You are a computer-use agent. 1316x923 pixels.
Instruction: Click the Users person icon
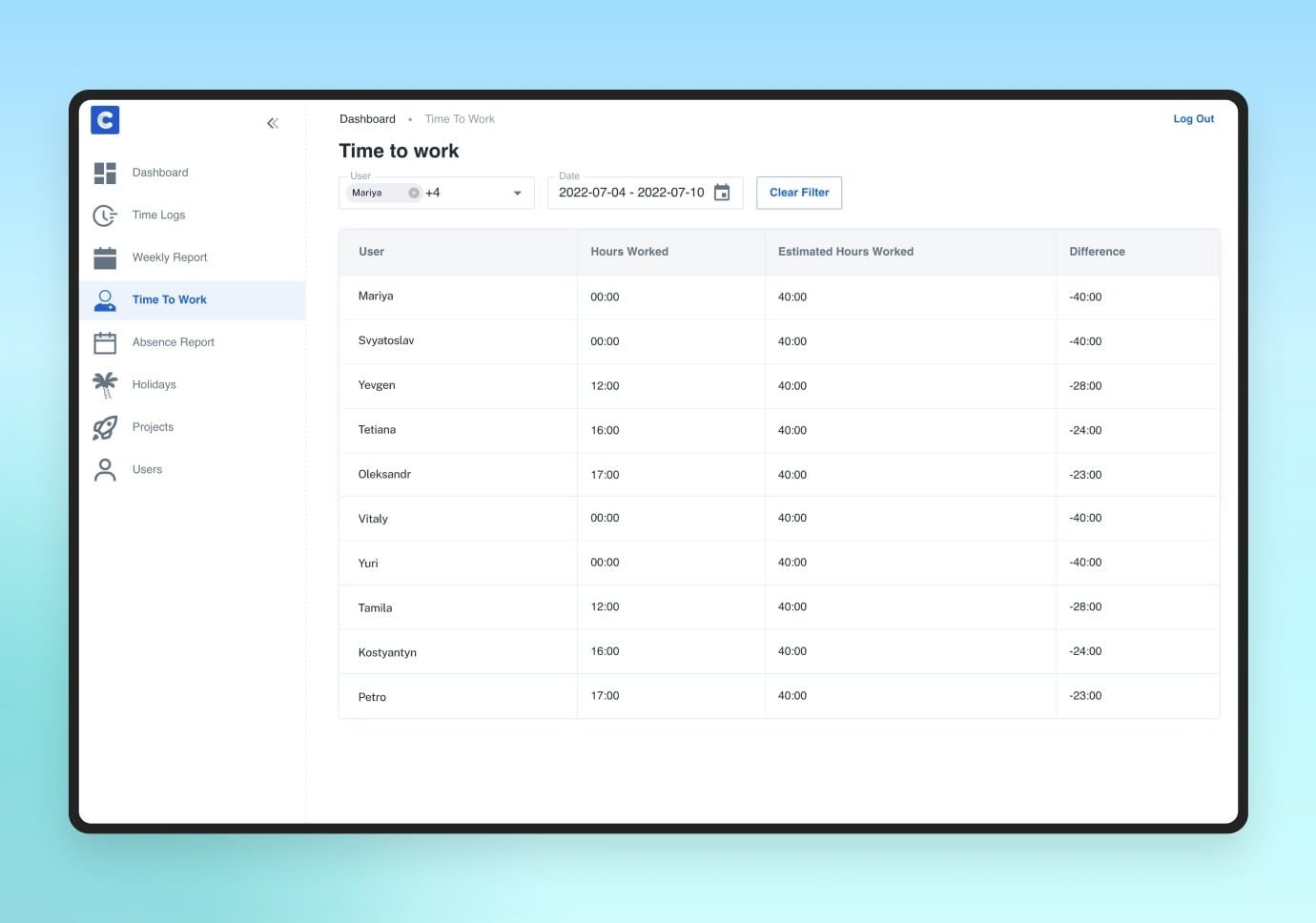coord(105,470)
